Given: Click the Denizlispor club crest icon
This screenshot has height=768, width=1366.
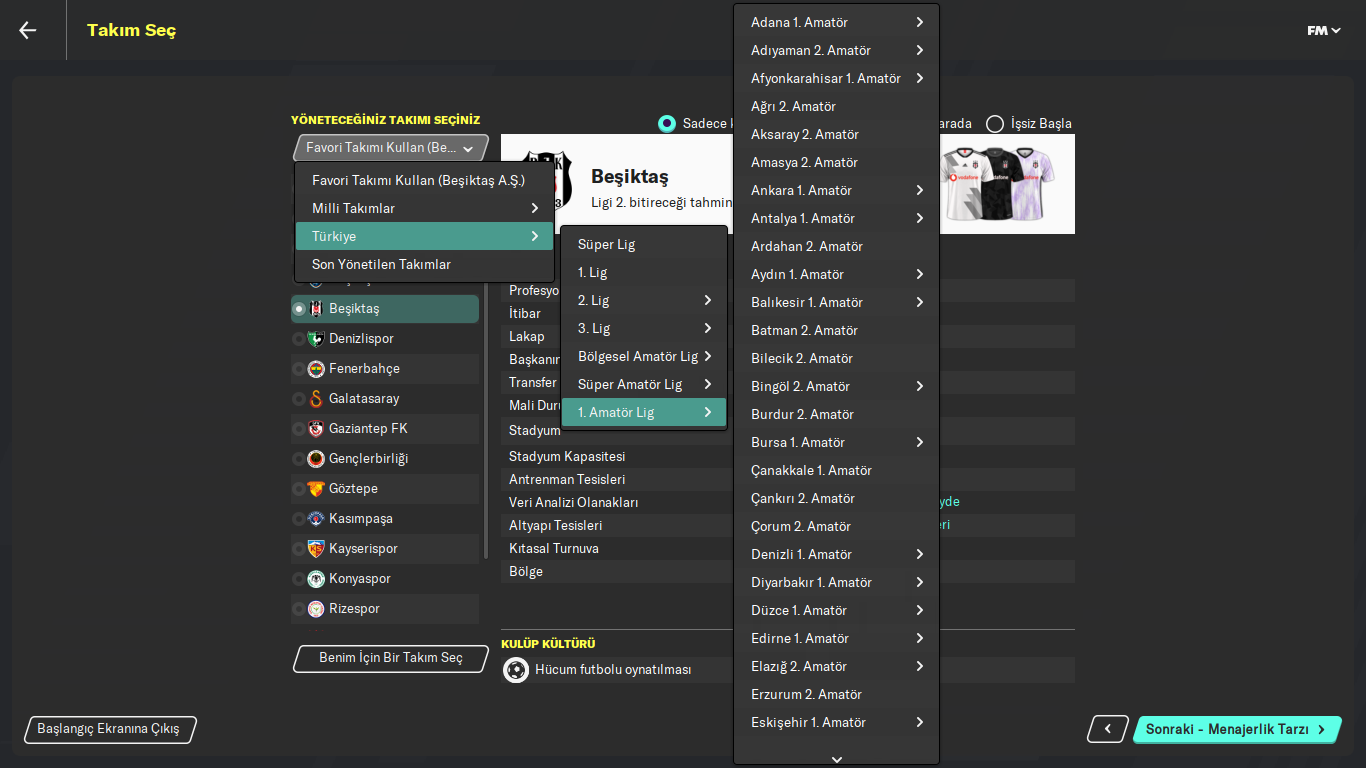Looking at the screenshot, I should coord(316,339).
